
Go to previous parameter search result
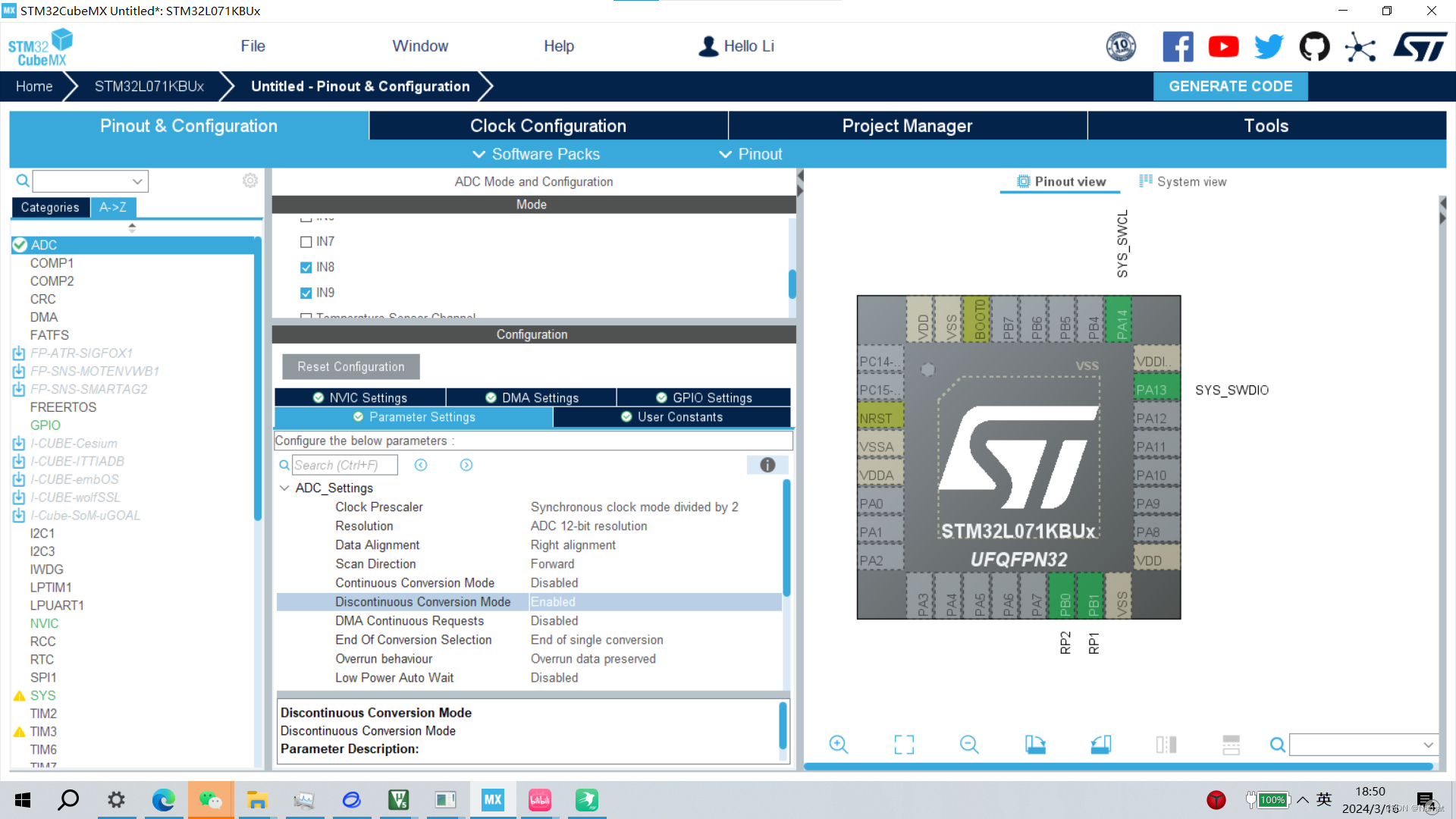coord(421,465)
